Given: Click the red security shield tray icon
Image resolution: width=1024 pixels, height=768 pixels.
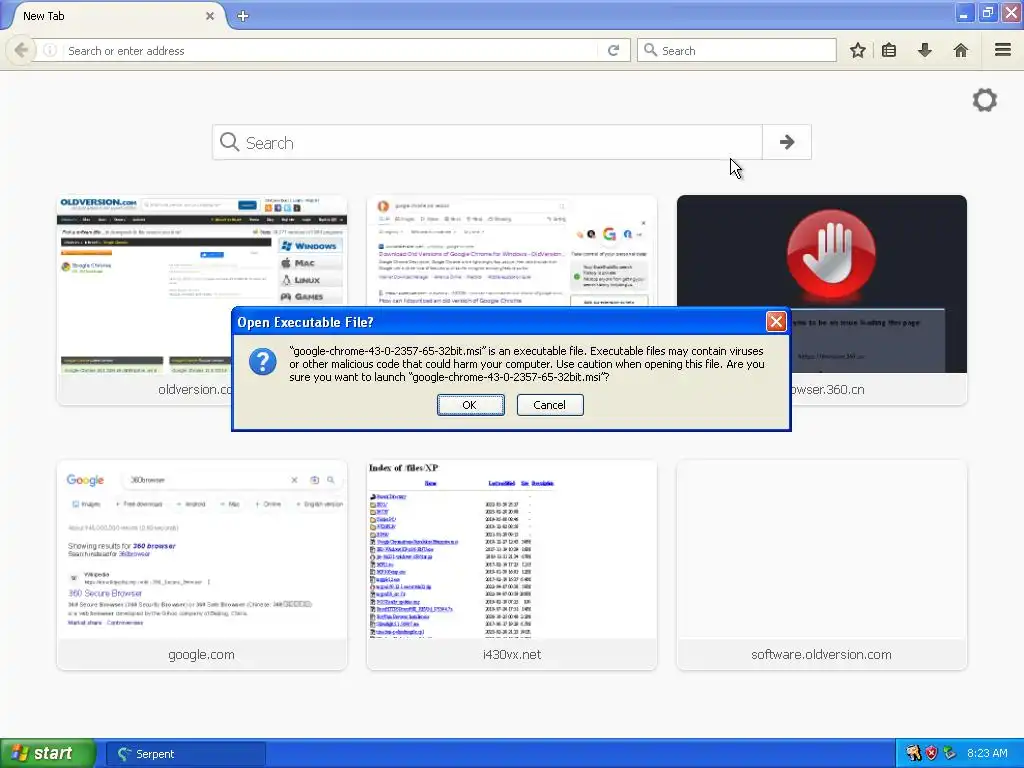Looking at the screenshot, I should pos(931,753).
